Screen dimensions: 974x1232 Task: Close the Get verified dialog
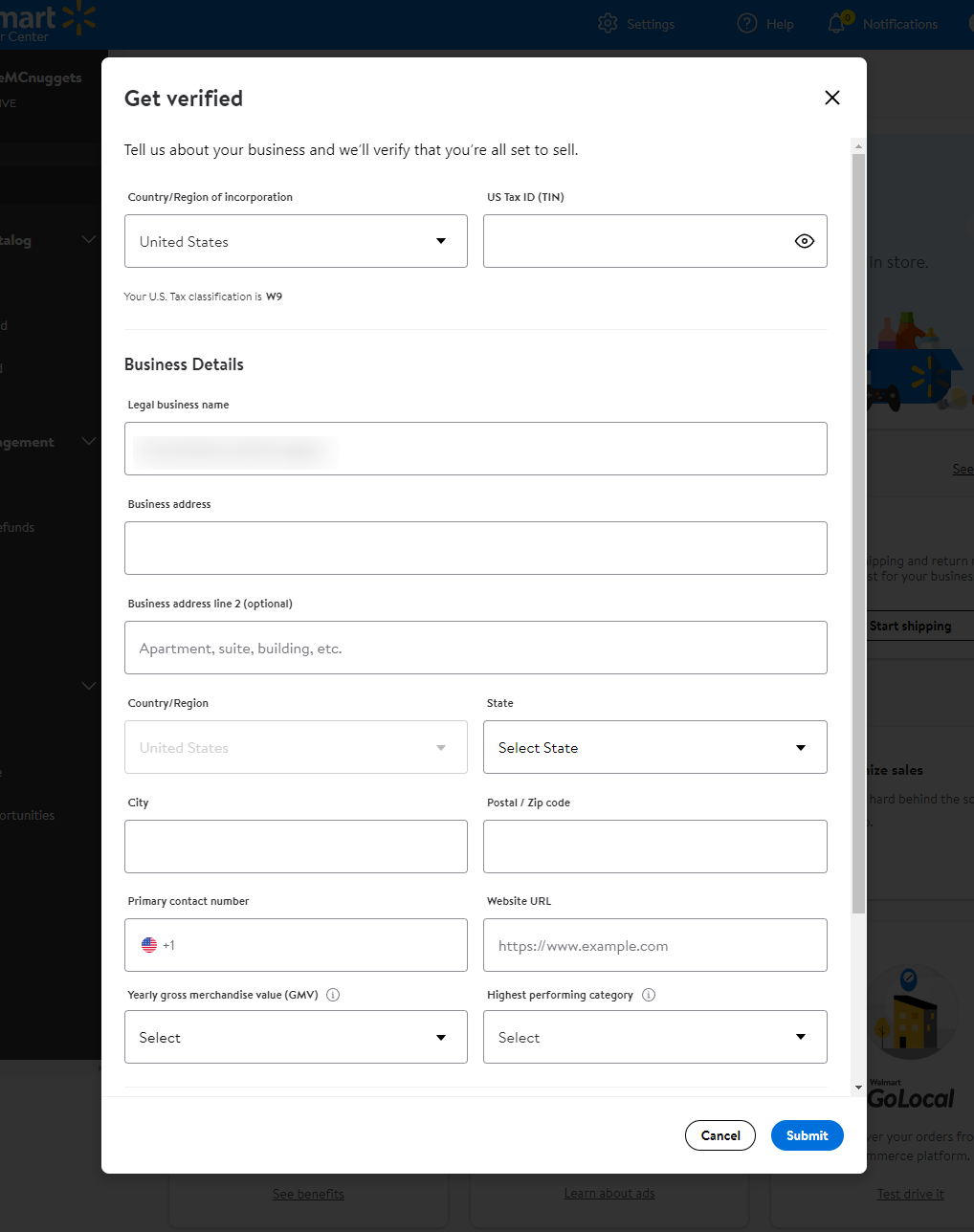pyautogui.click(x=831, y=98)
